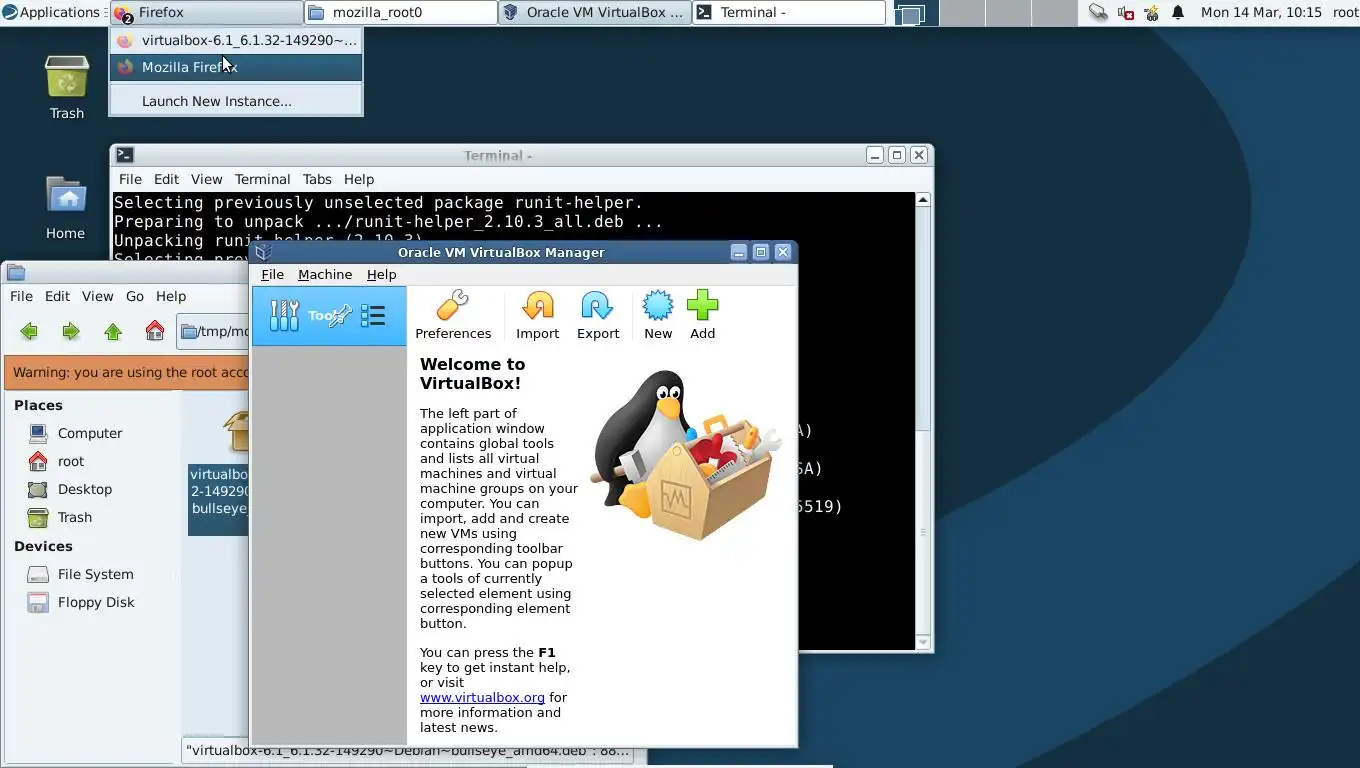
Task: Open the file manager Edit menu
Action: tap(57, 296)
